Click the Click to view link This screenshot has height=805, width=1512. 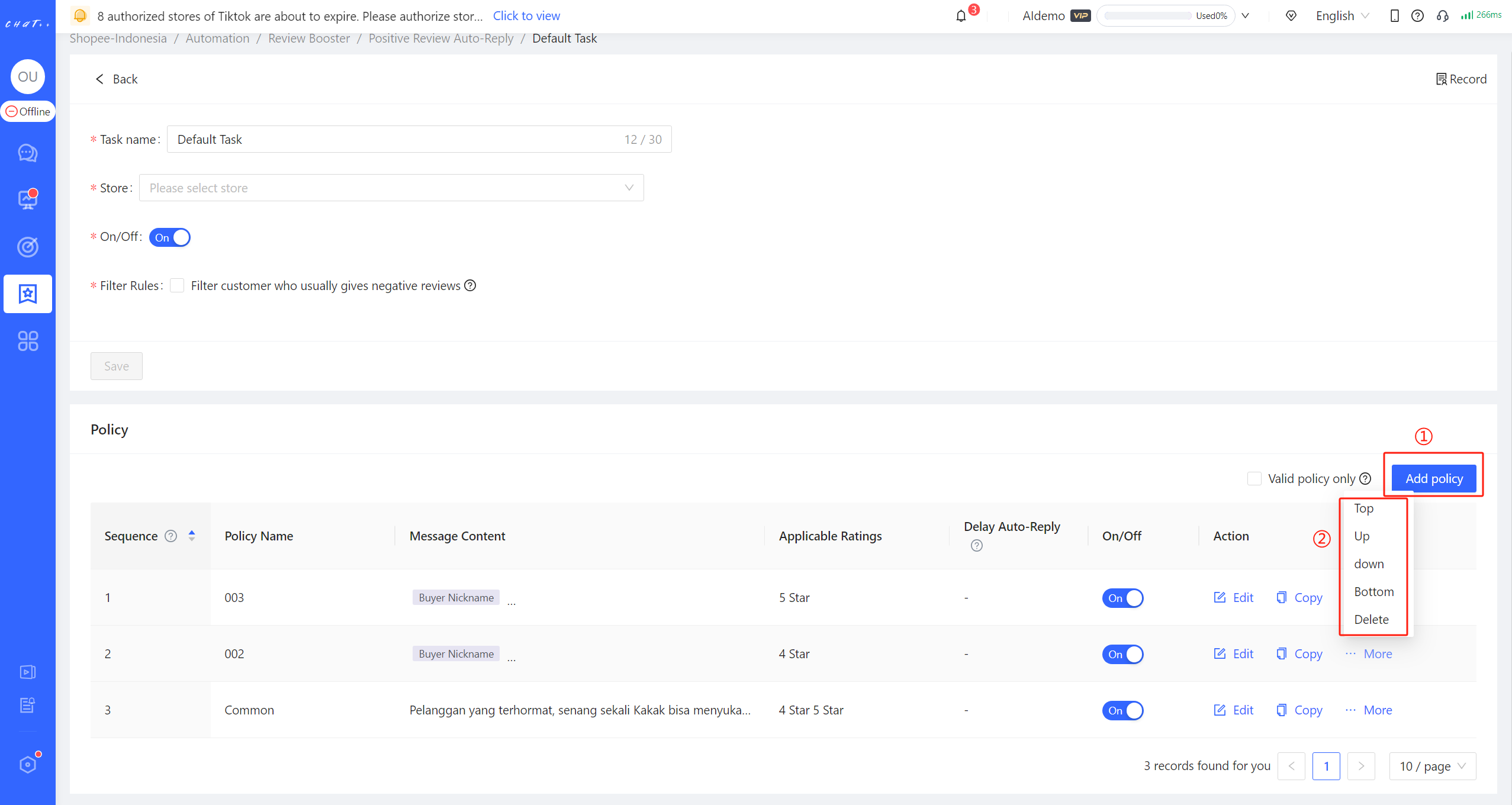click(x=526, y=16)
